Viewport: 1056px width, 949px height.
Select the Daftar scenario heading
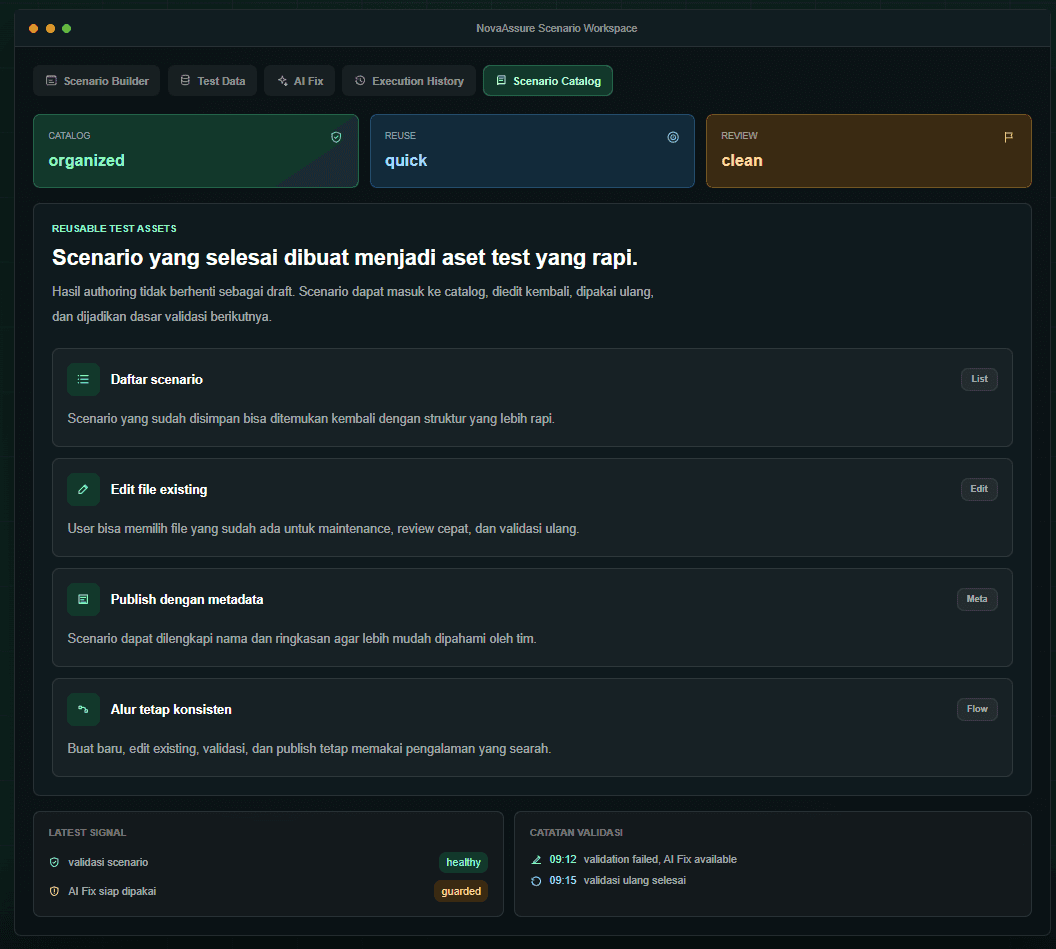[x=157, y=379]
